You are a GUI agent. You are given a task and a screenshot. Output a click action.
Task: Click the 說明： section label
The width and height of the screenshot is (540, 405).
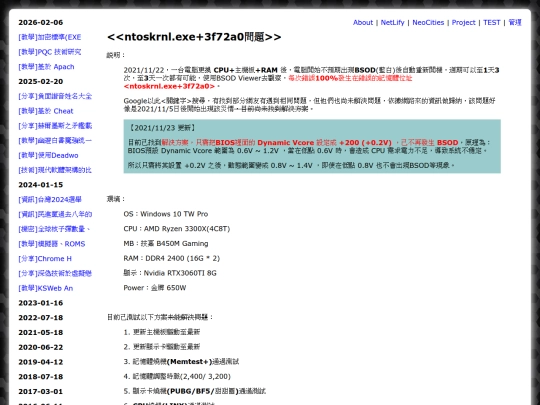point(116,55)
